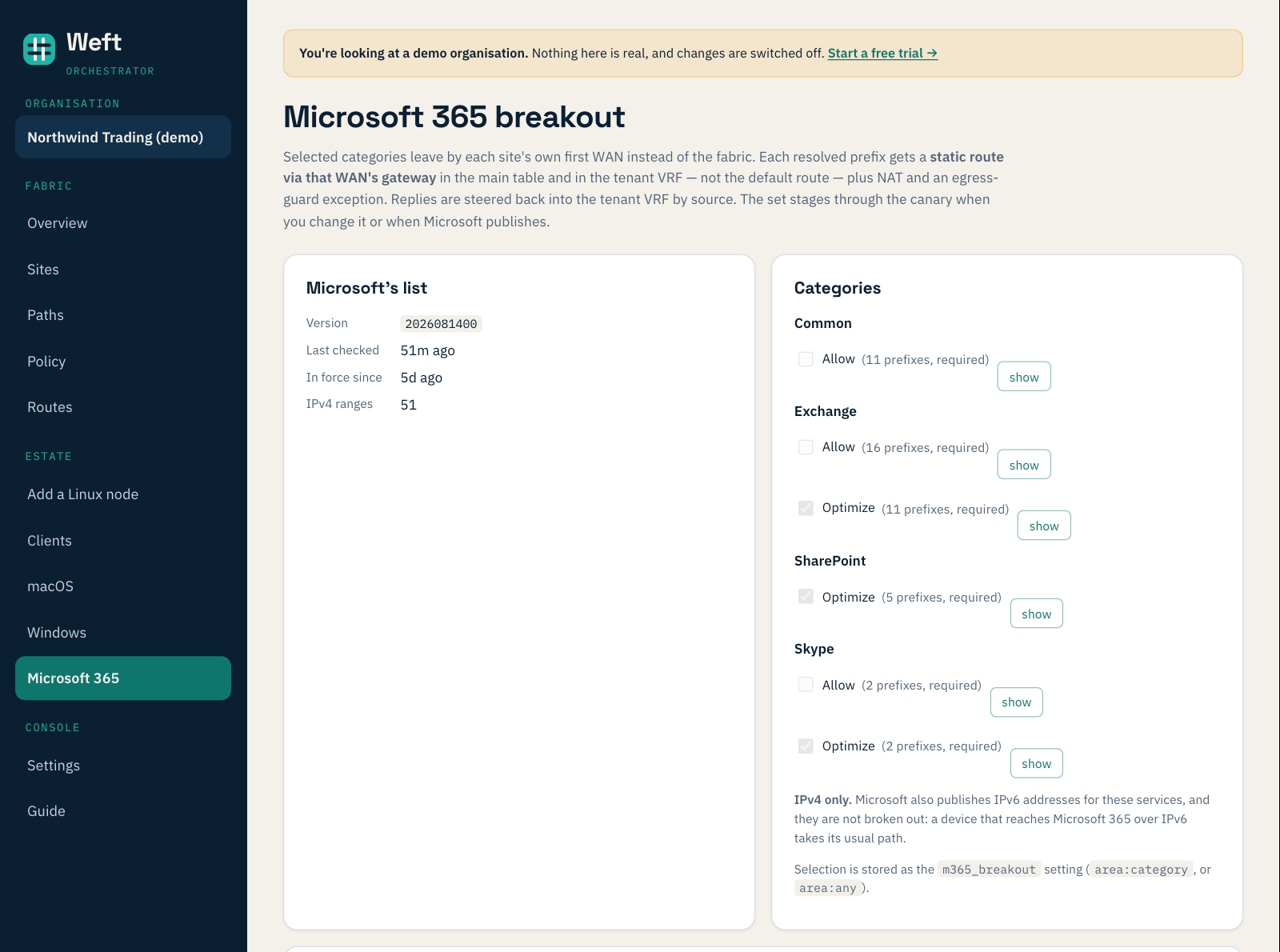Viewport: 1280px width, 952px height.
Task: Go to Clients page
Action: [x=123, y=541]
